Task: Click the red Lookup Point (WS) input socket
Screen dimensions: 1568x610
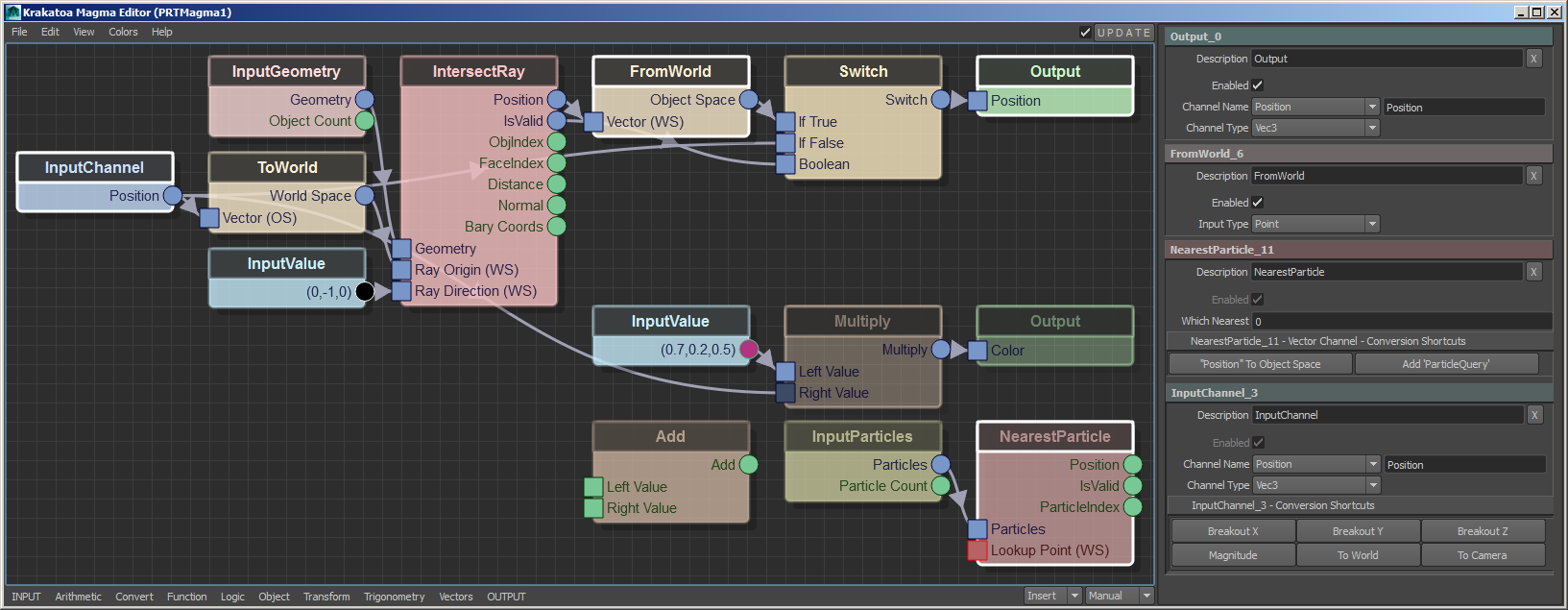Action: click(x=977, y=550)
